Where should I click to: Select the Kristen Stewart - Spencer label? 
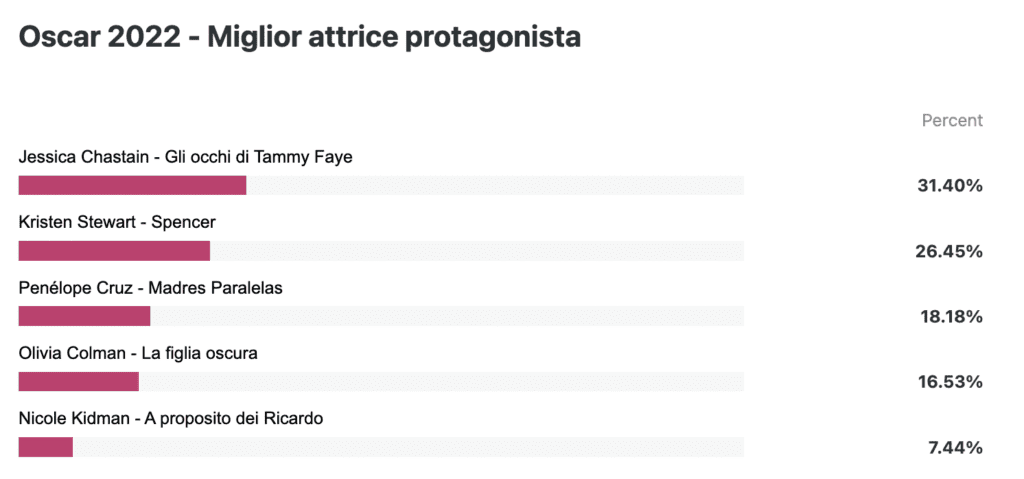[117, 223]
